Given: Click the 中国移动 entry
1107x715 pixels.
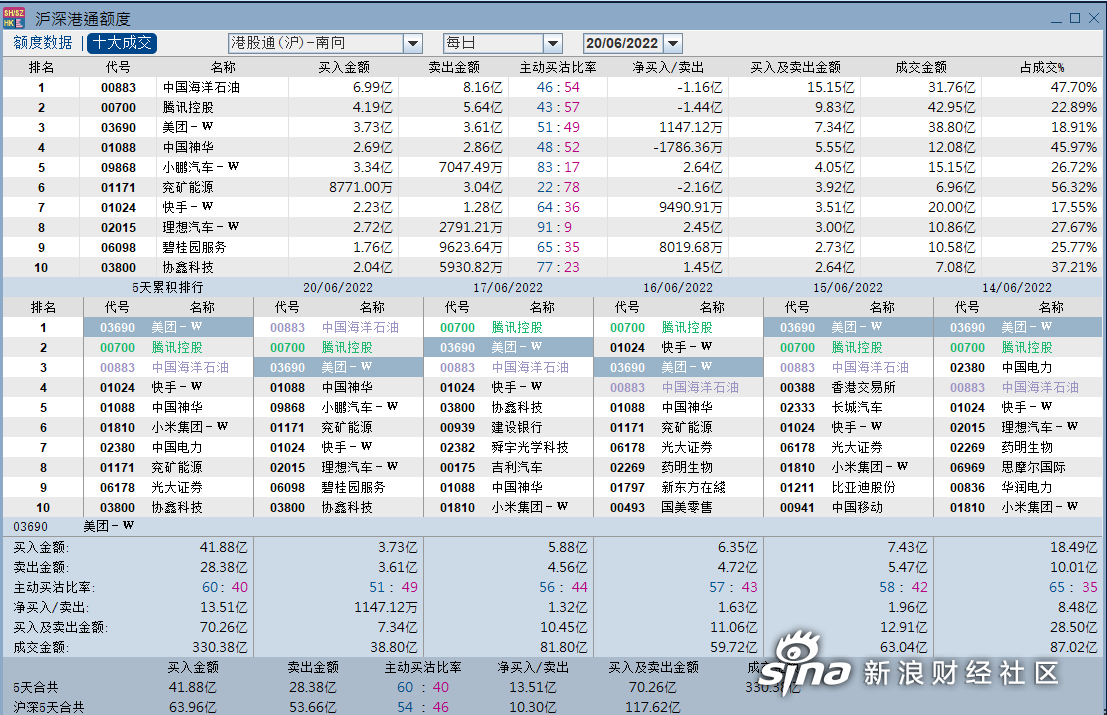Looking at the screenshot, I should pos(857,507).
